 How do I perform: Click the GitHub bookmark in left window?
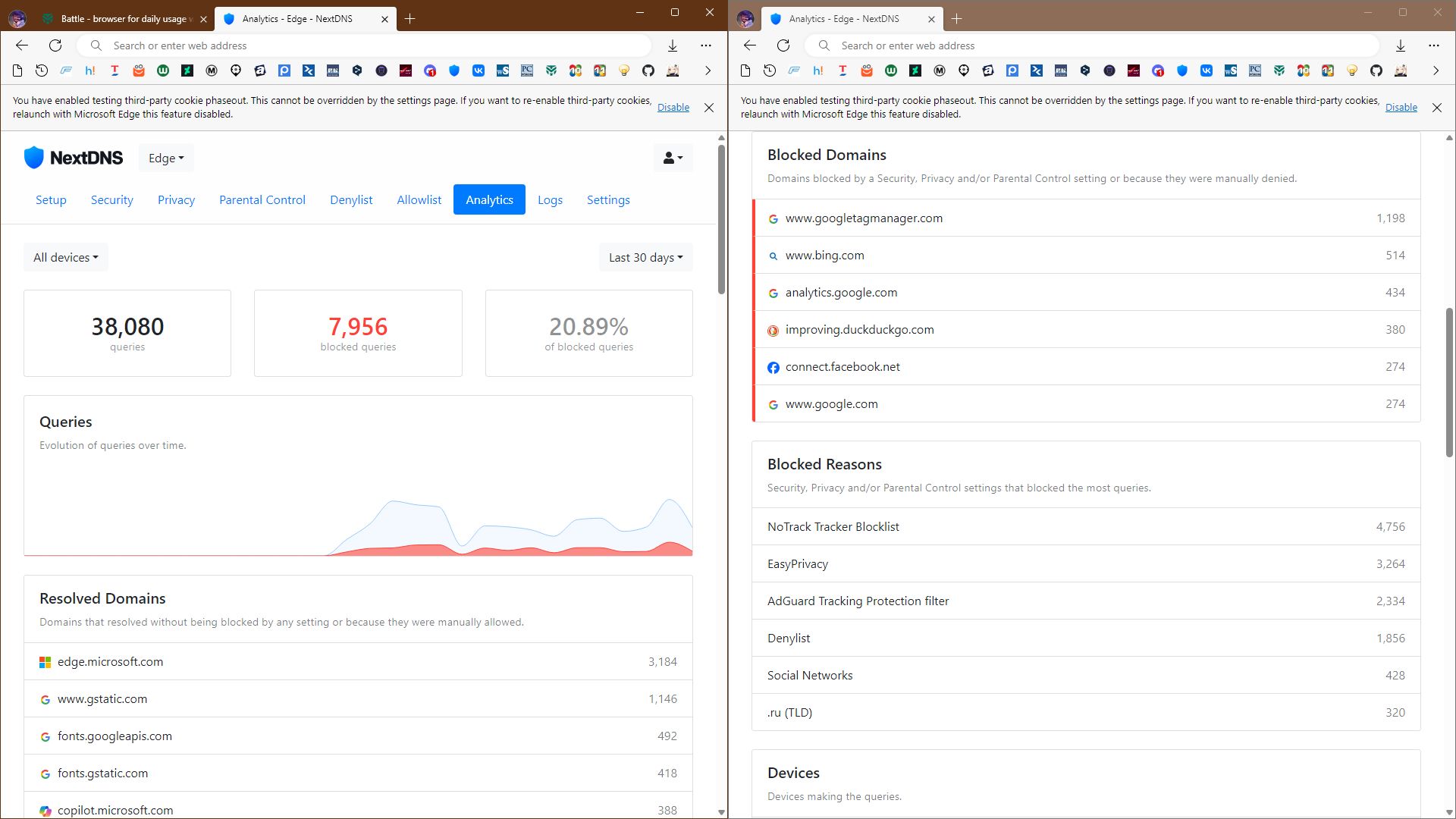[x=648, y=71]
